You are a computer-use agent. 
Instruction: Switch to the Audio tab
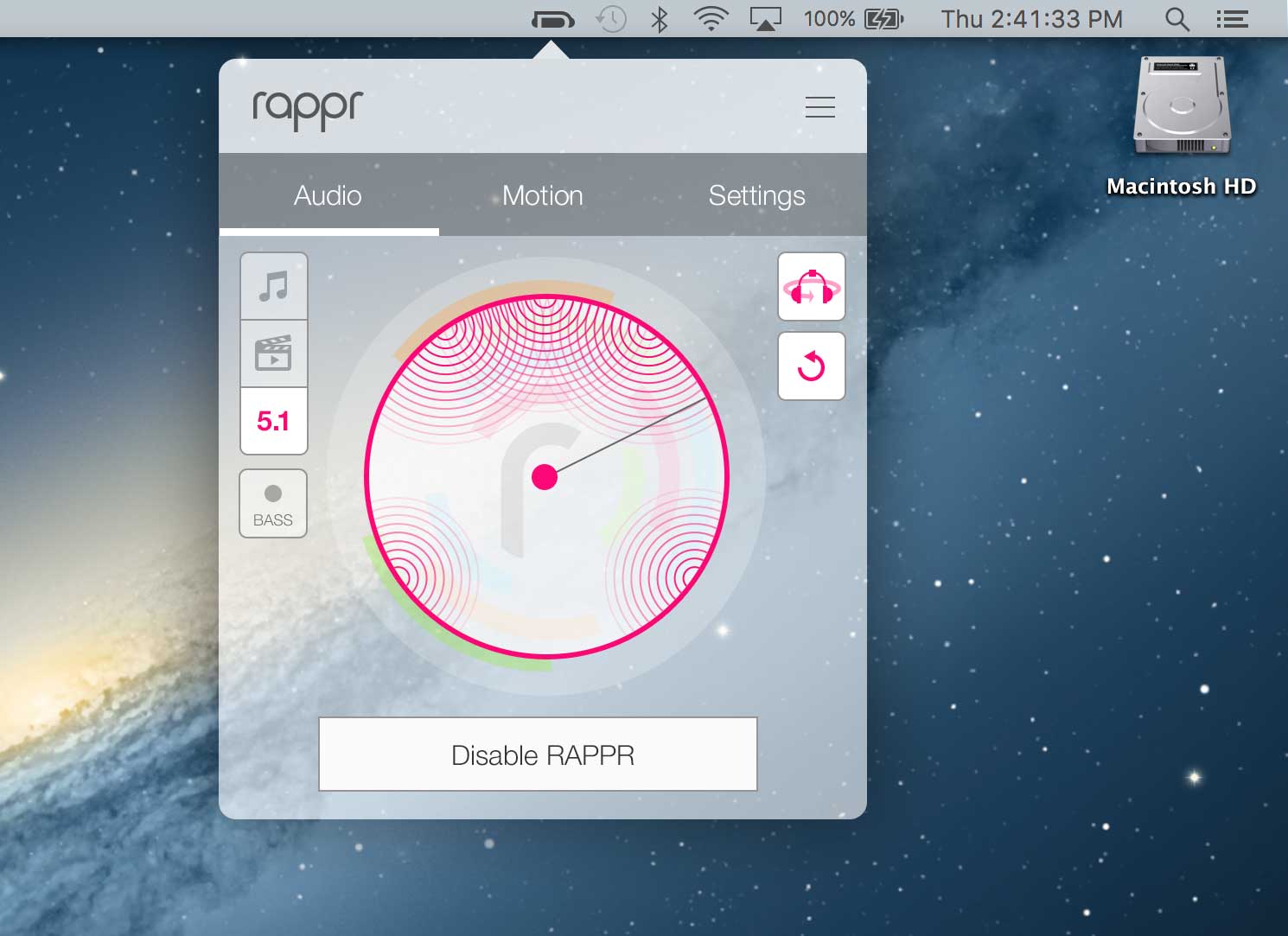[x=328, y=195]
